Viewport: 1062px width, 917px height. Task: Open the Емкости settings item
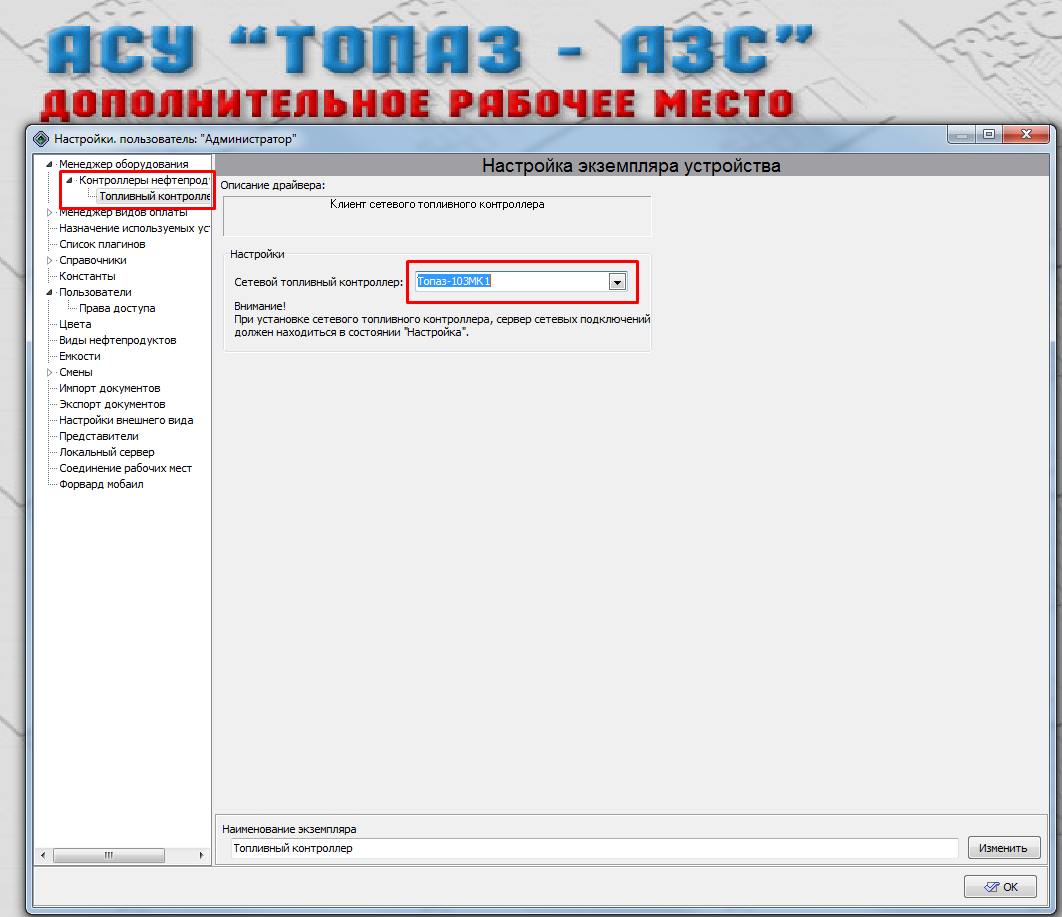(x=80, y=356)
